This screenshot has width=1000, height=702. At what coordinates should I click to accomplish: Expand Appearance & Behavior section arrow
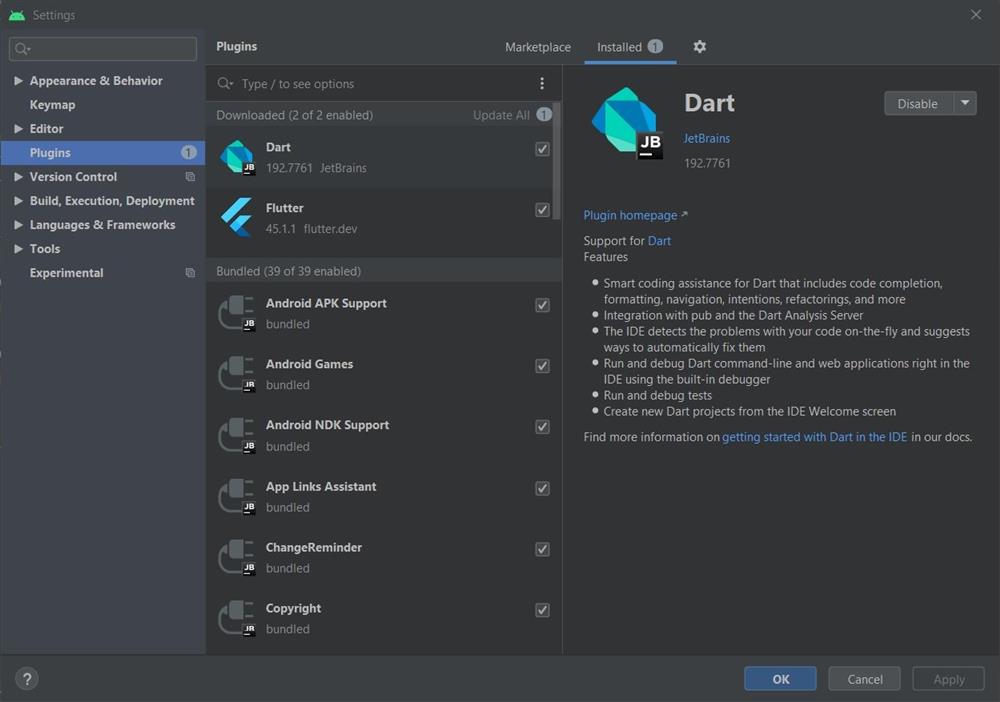18,80
